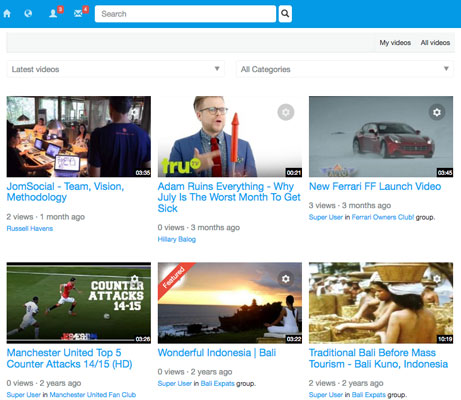Expand the All Categories dropdown

tap(345, 69)
